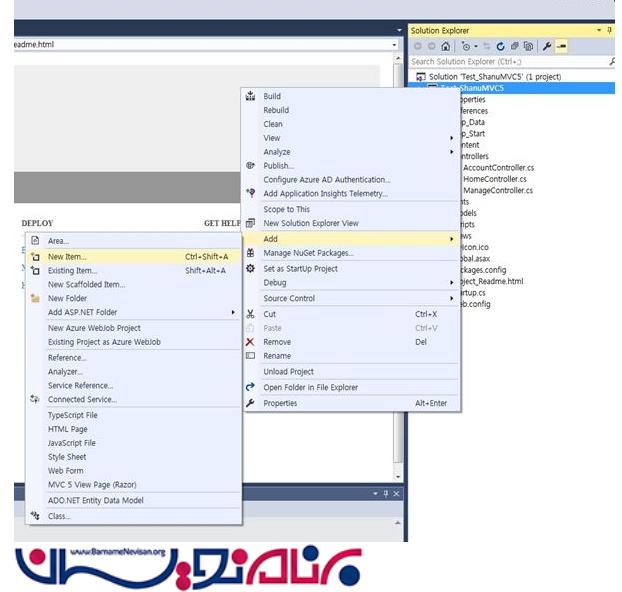Image resolution: width=622 pixels, height=592 pixels.
Task: Select Unload Project
Action: coord(288,372)
